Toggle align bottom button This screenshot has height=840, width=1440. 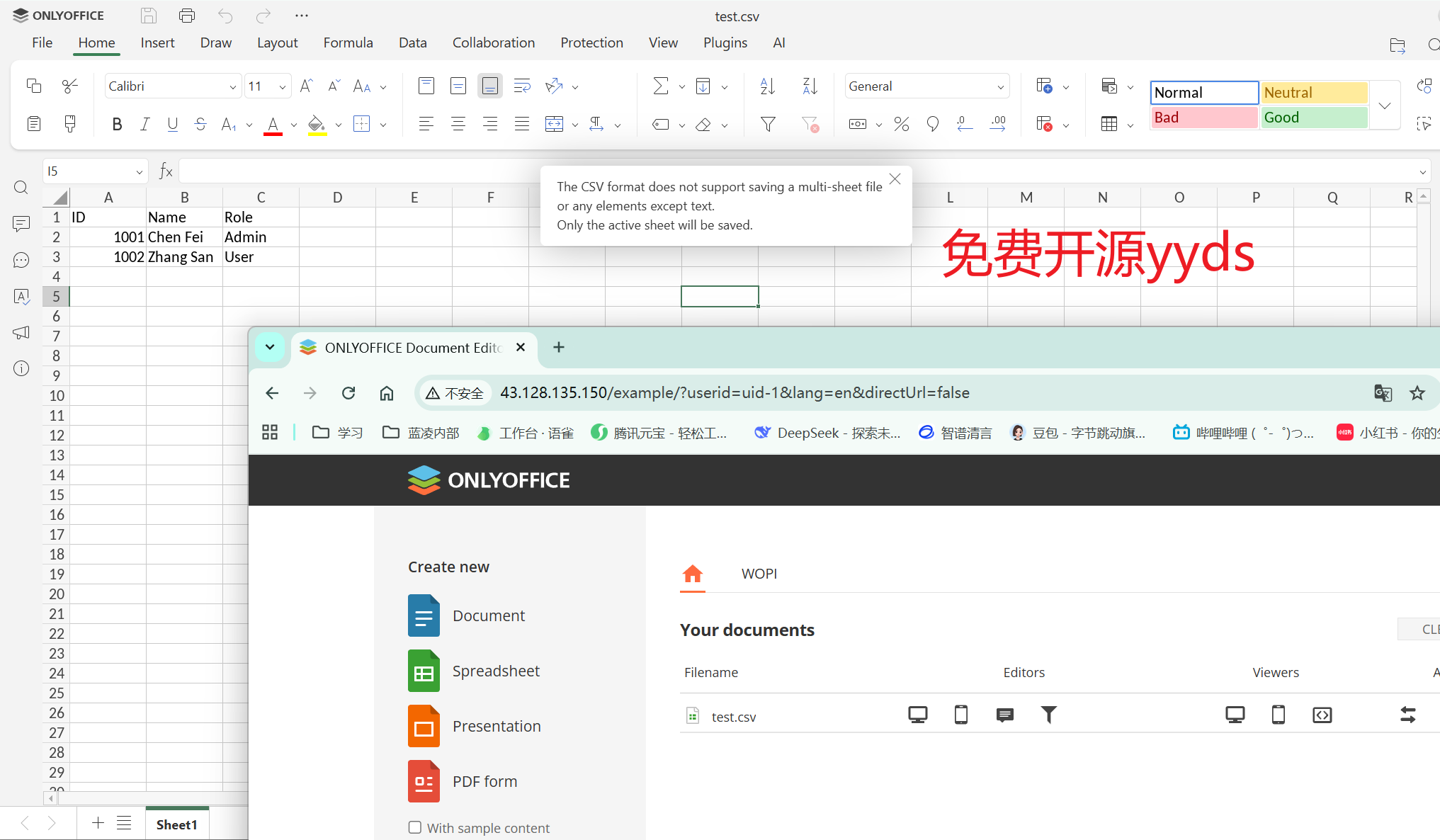tap(489, 86)
